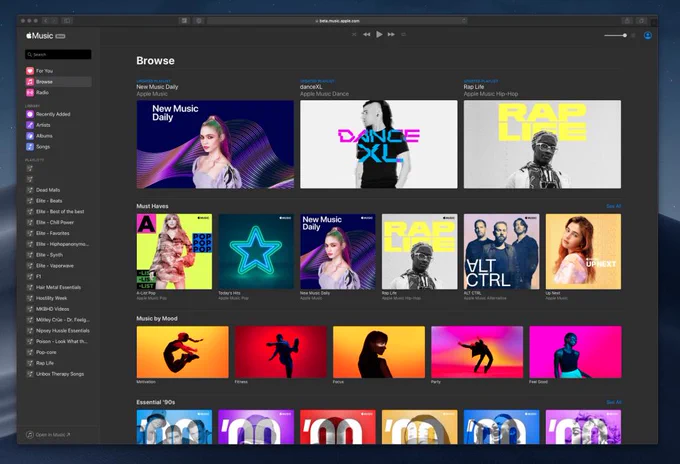Go back with Safari back arrow

(x=46, y=20)
